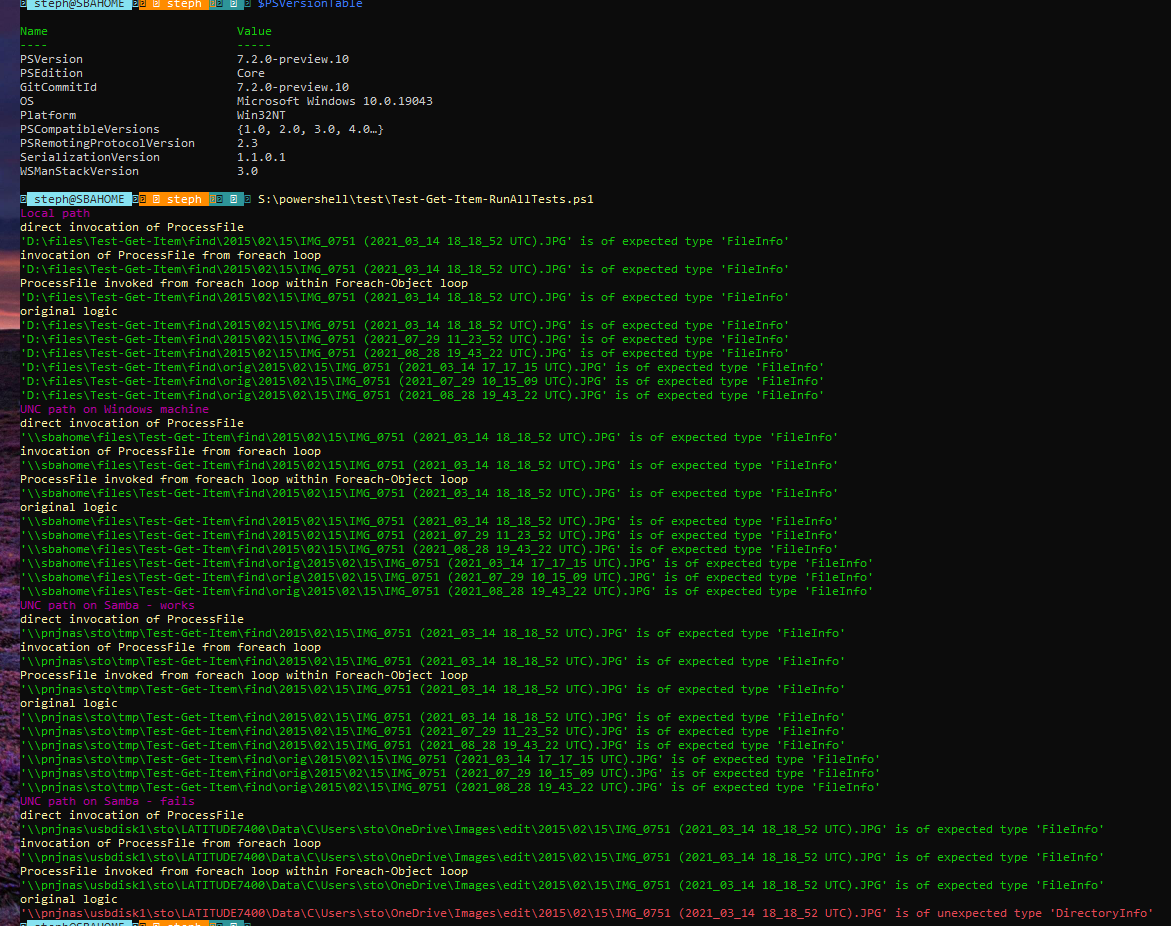1171x926 pixels.
Task: Click the leading glyph of the second prompt
Action: click(22, 198)
